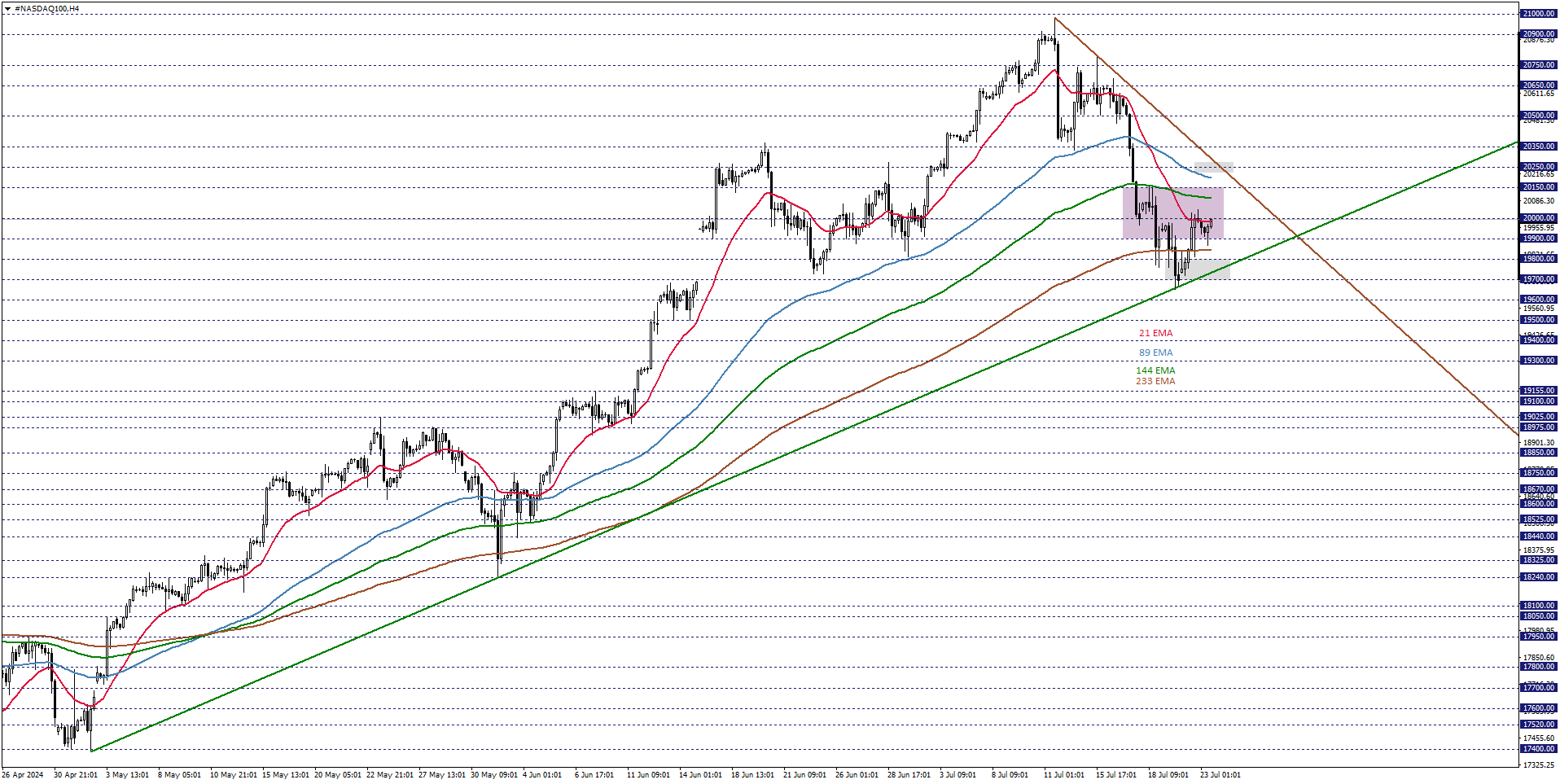This screenshot has width=1560, height=784.
Task: Select the 18850.00 level price tag
Action: (1538, 453)
